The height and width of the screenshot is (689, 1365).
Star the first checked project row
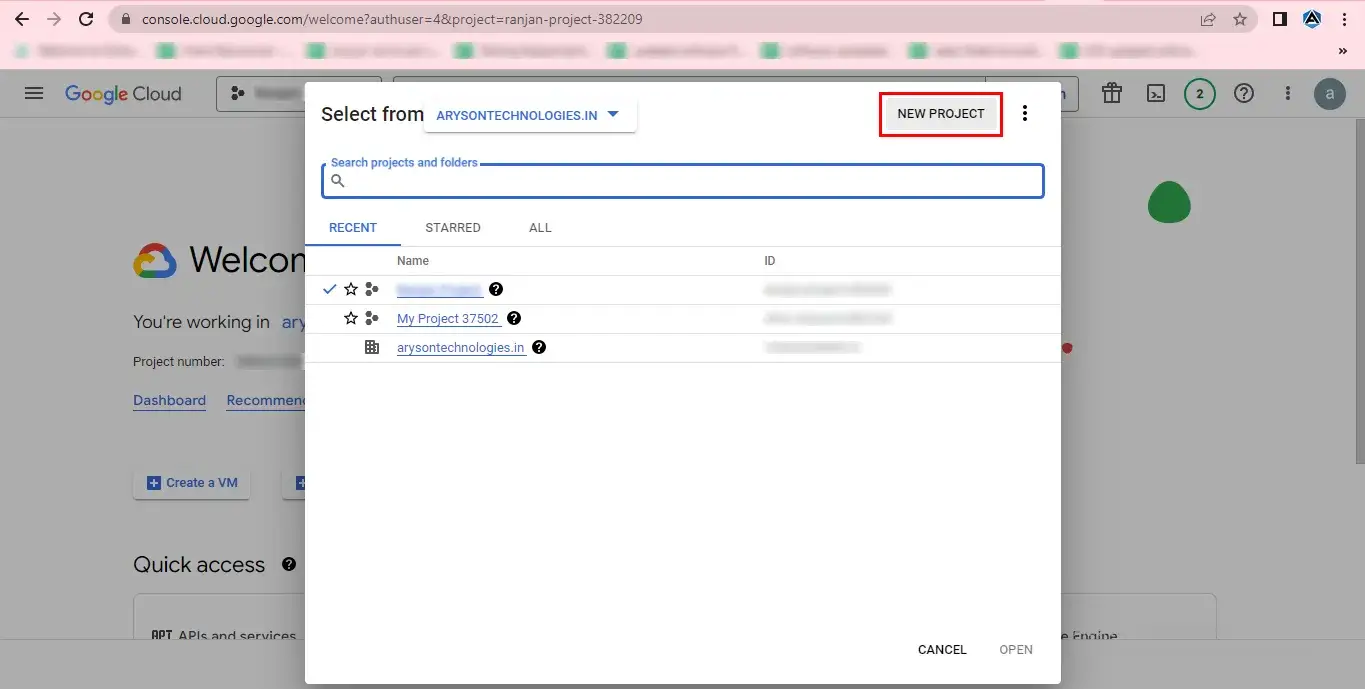pos(351,289)
